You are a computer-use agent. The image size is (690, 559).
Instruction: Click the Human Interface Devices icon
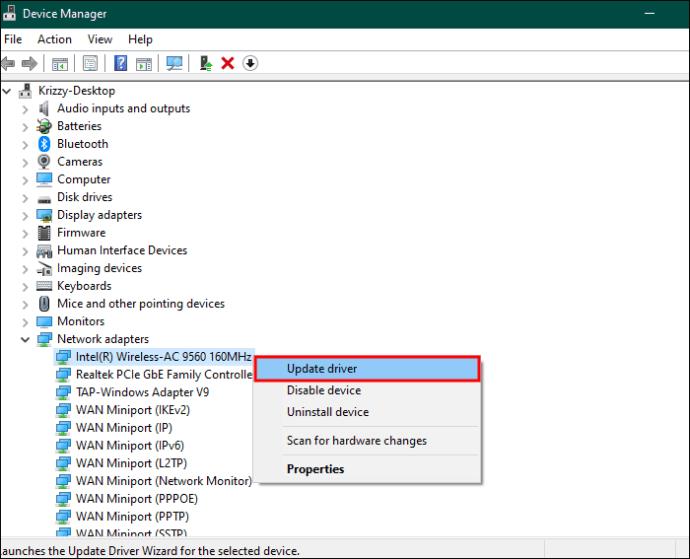tap(44, 251)
